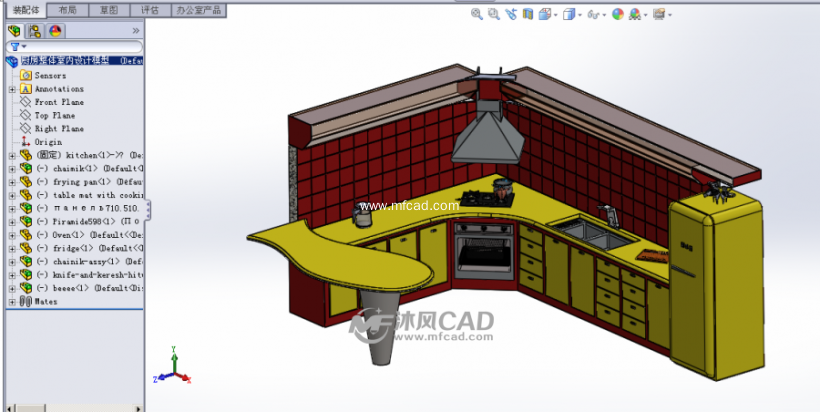Expand the chainik-assy<1> node

[12, 262]
